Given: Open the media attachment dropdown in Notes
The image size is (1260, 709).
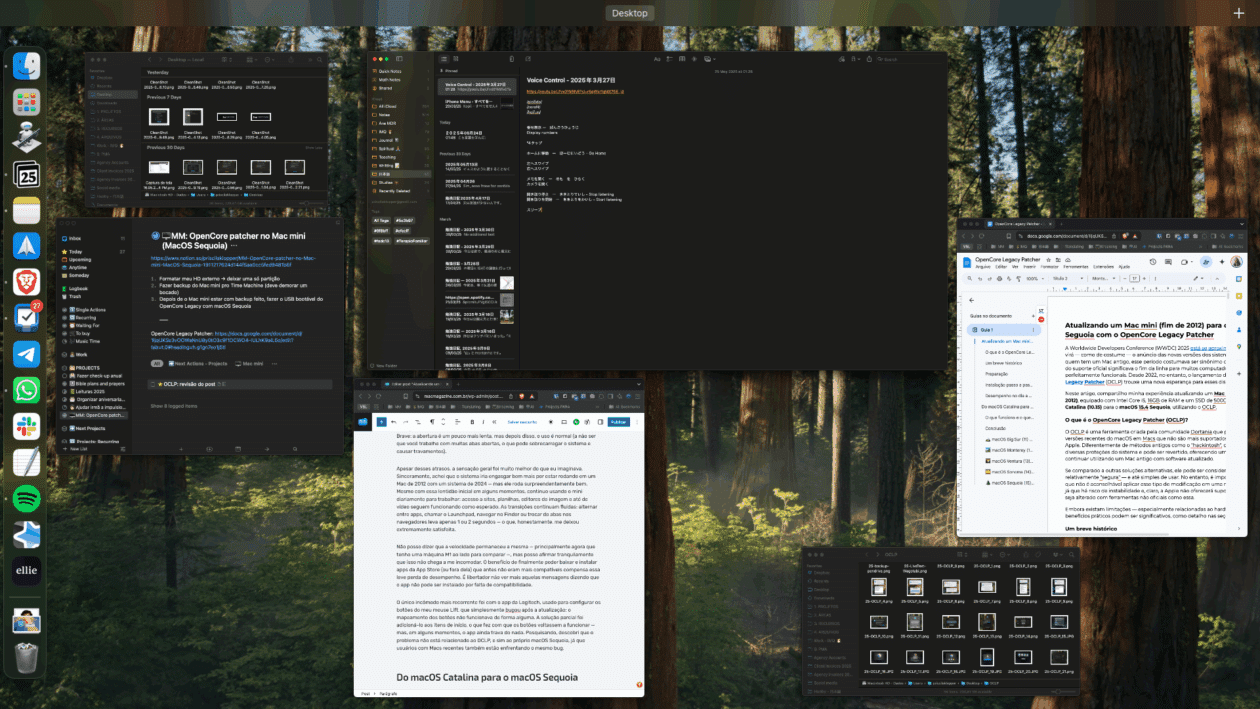Looking at the screenshot, I should 710,59.
